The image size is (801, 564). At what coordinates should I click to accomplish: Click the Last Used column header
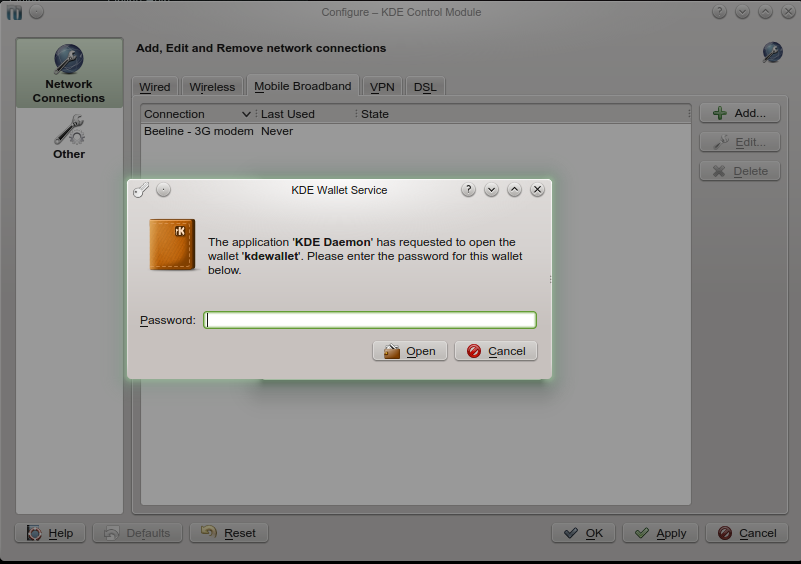307,114
